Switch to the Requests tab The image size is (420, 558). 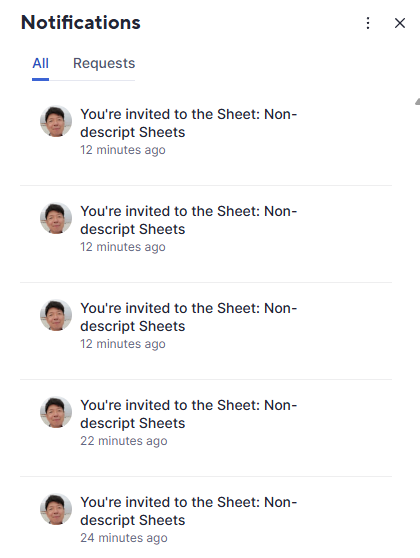(104, 63)
